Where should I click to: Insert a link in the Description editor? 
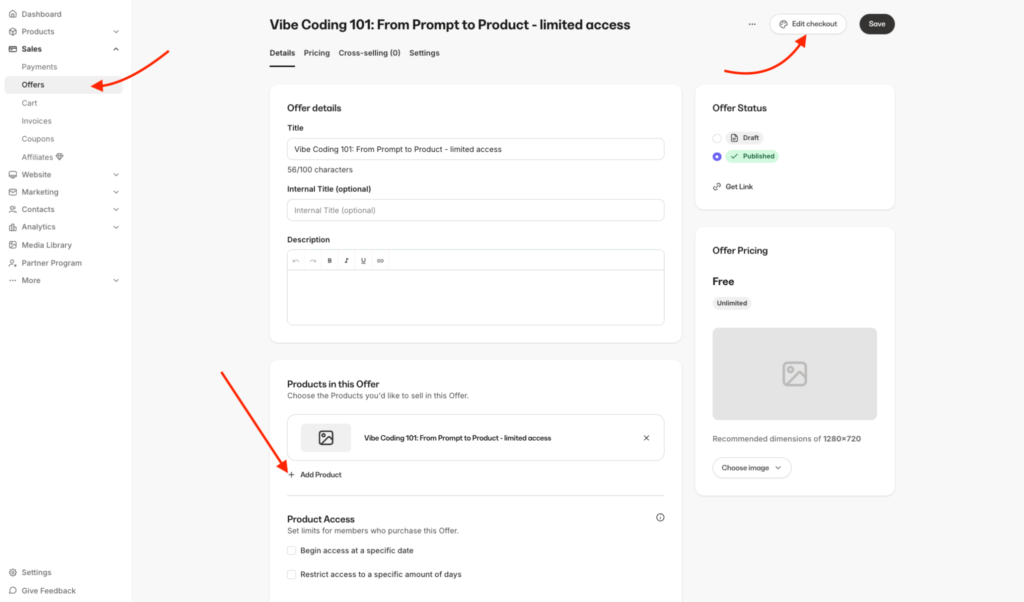tap(380, 260)
